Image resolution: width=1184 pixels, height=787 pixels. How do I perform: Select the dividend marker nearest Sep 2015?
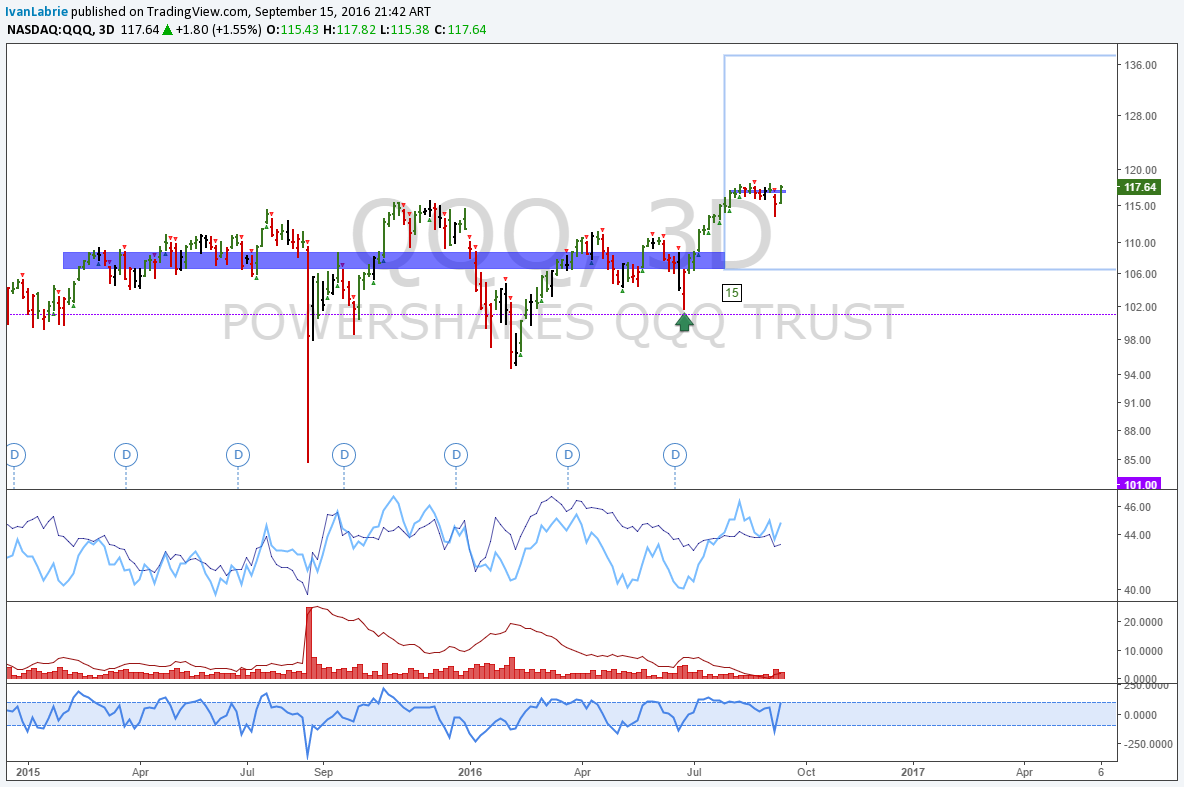pyautogui.click(x=344, y=455)
